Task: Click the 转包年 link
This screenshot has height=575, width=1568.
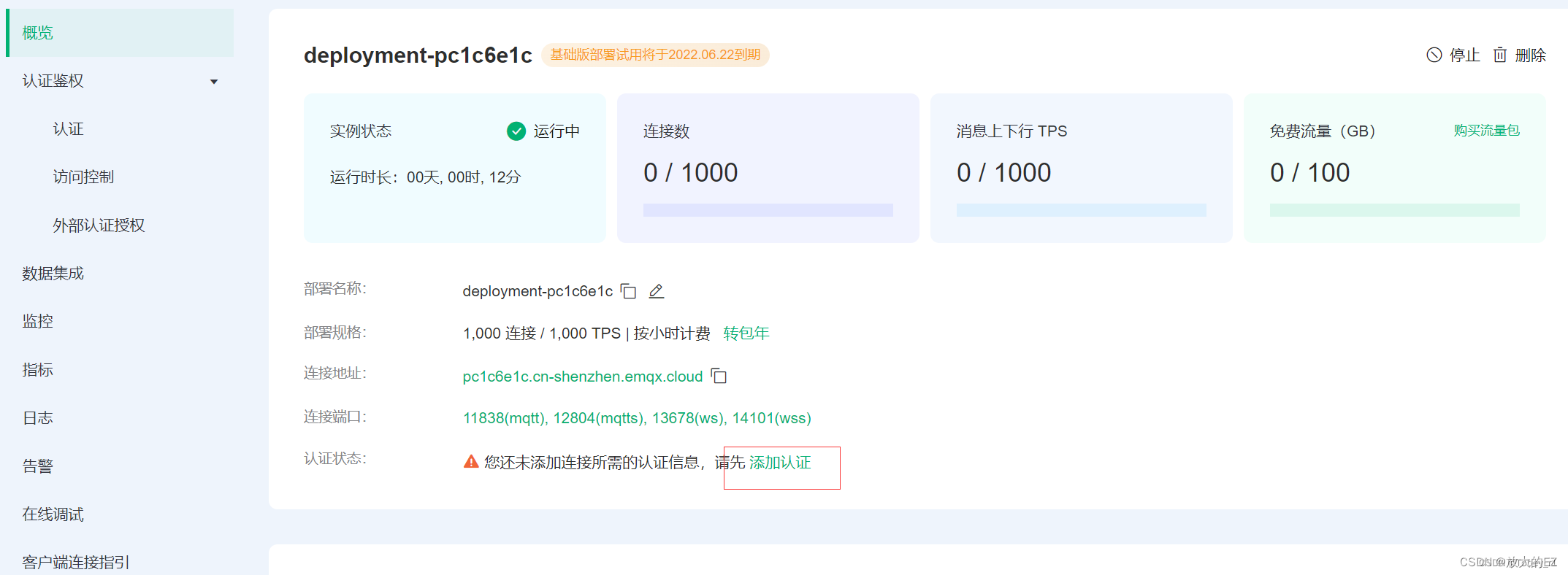Action: tap(746, 333)
